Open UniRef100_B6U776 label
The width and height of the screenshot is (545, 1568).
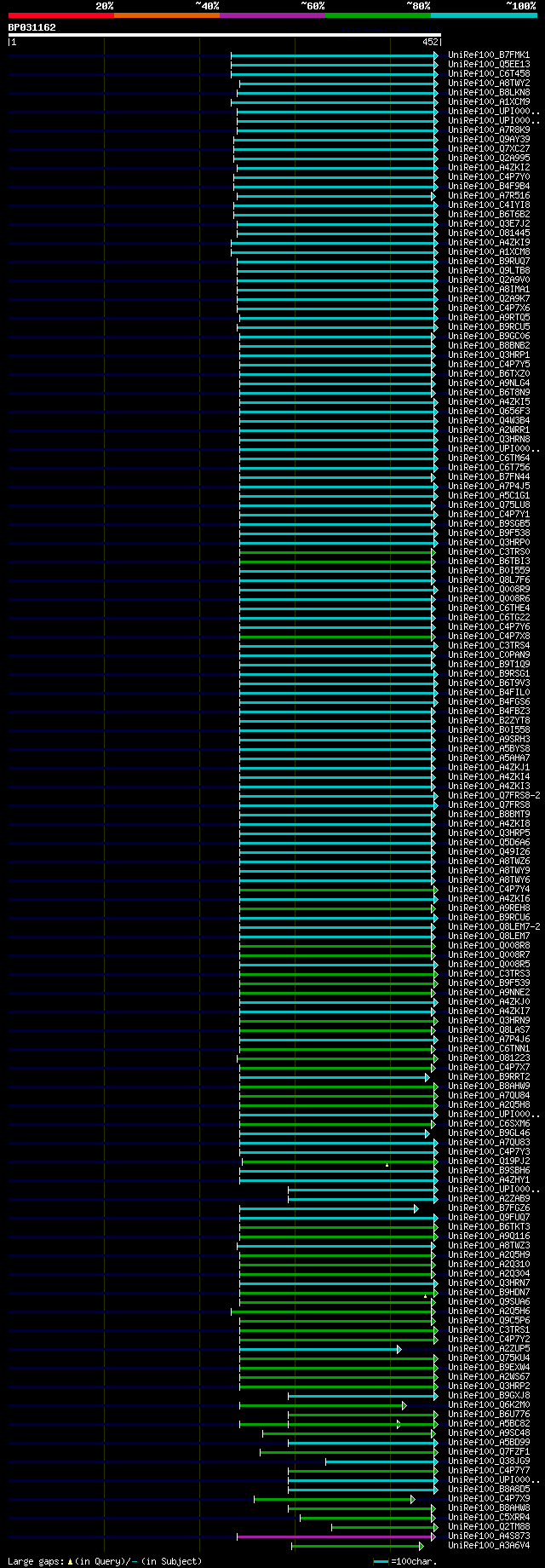coord(489,1414)
